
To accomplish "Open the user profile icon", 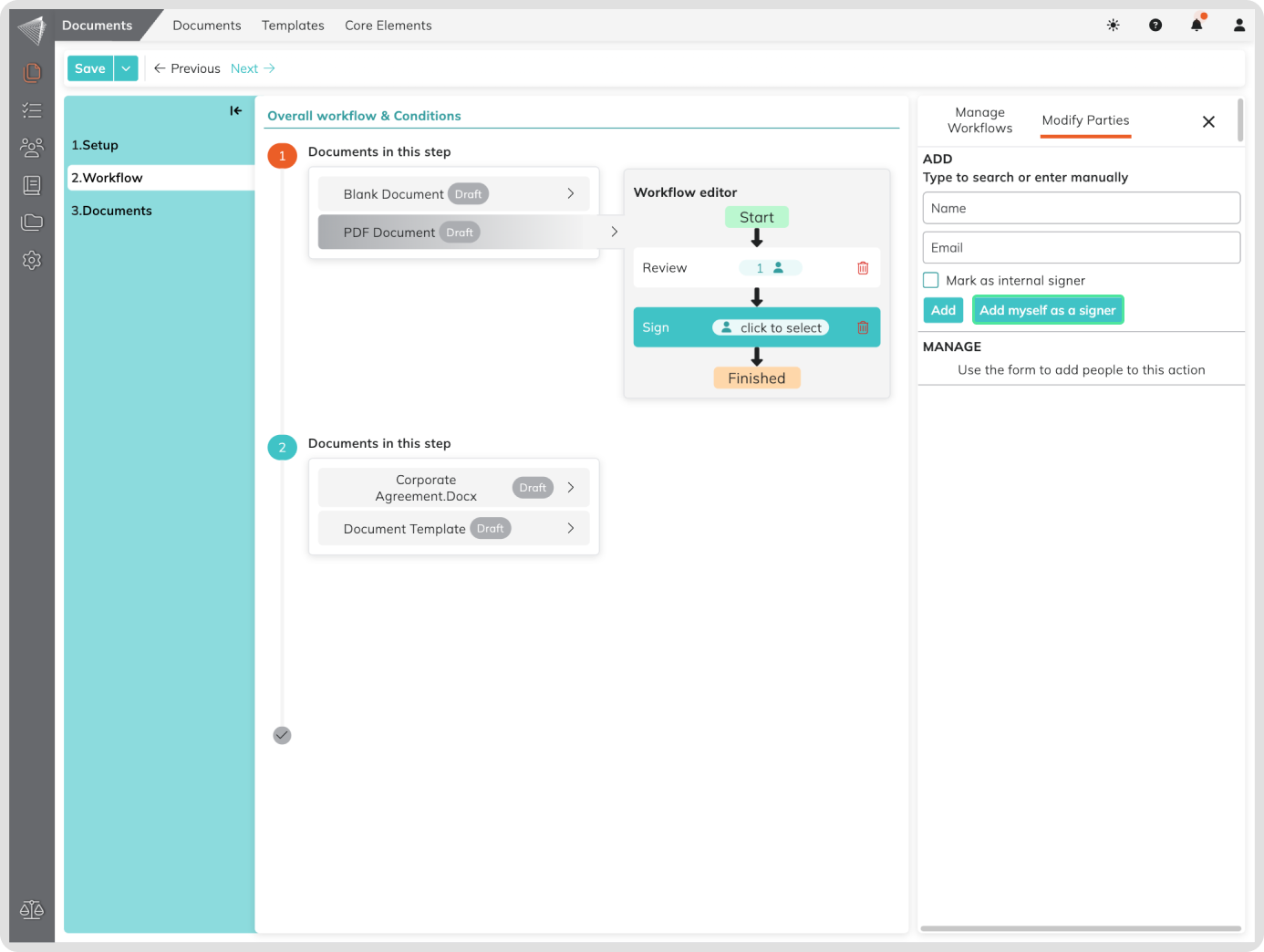I will 1238,26.
